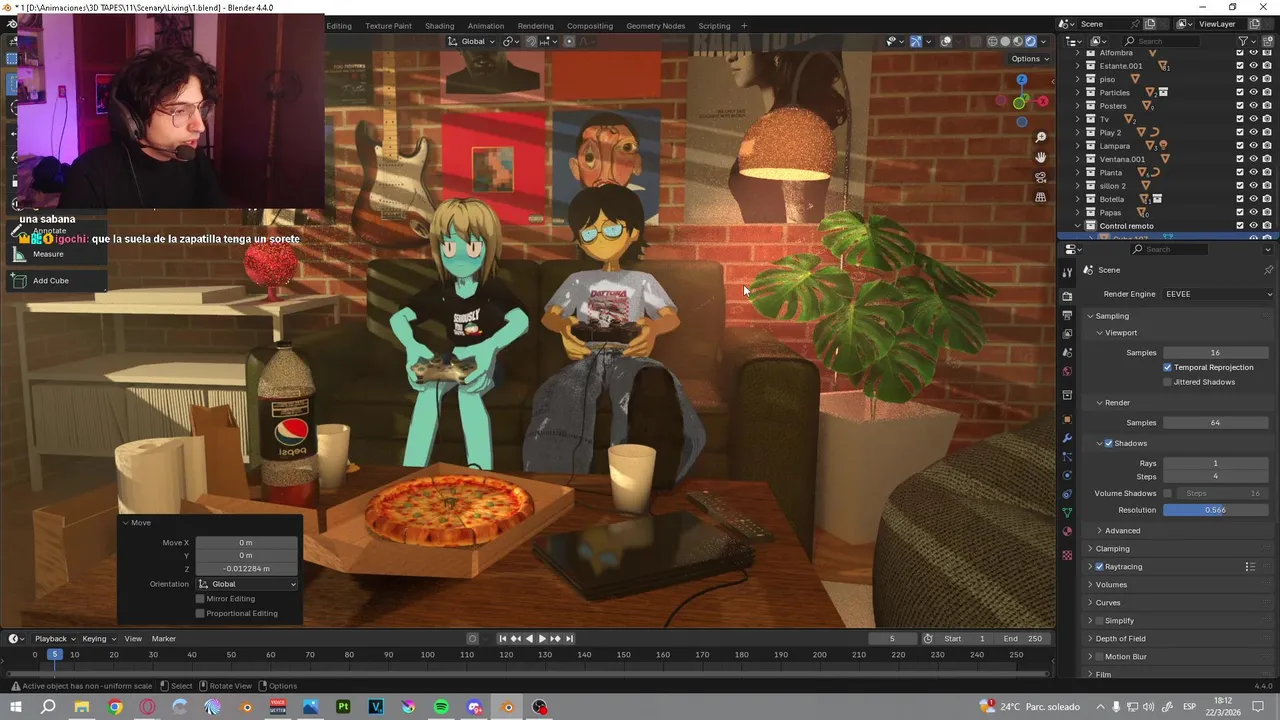Viewport: 1280px width, 720px height.
Task: Switch orthographic/perspective grid gizmo
Action: tap(1041, 197)
